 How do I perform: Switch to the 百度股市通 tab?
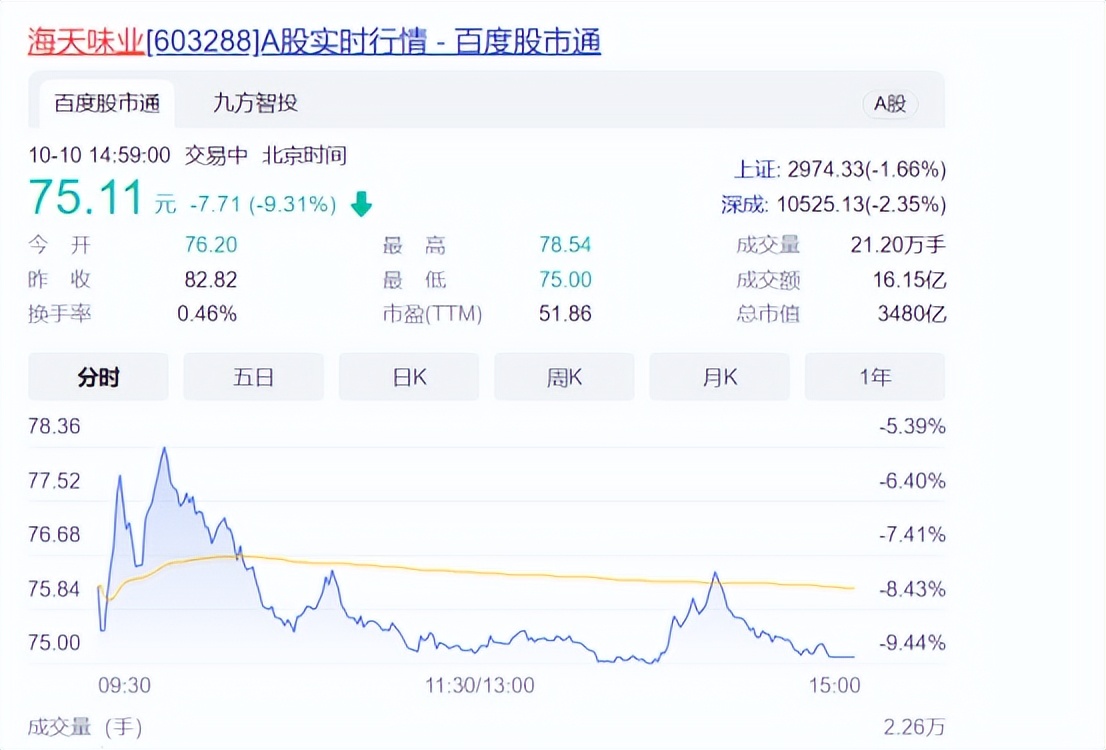coord(107,104)
